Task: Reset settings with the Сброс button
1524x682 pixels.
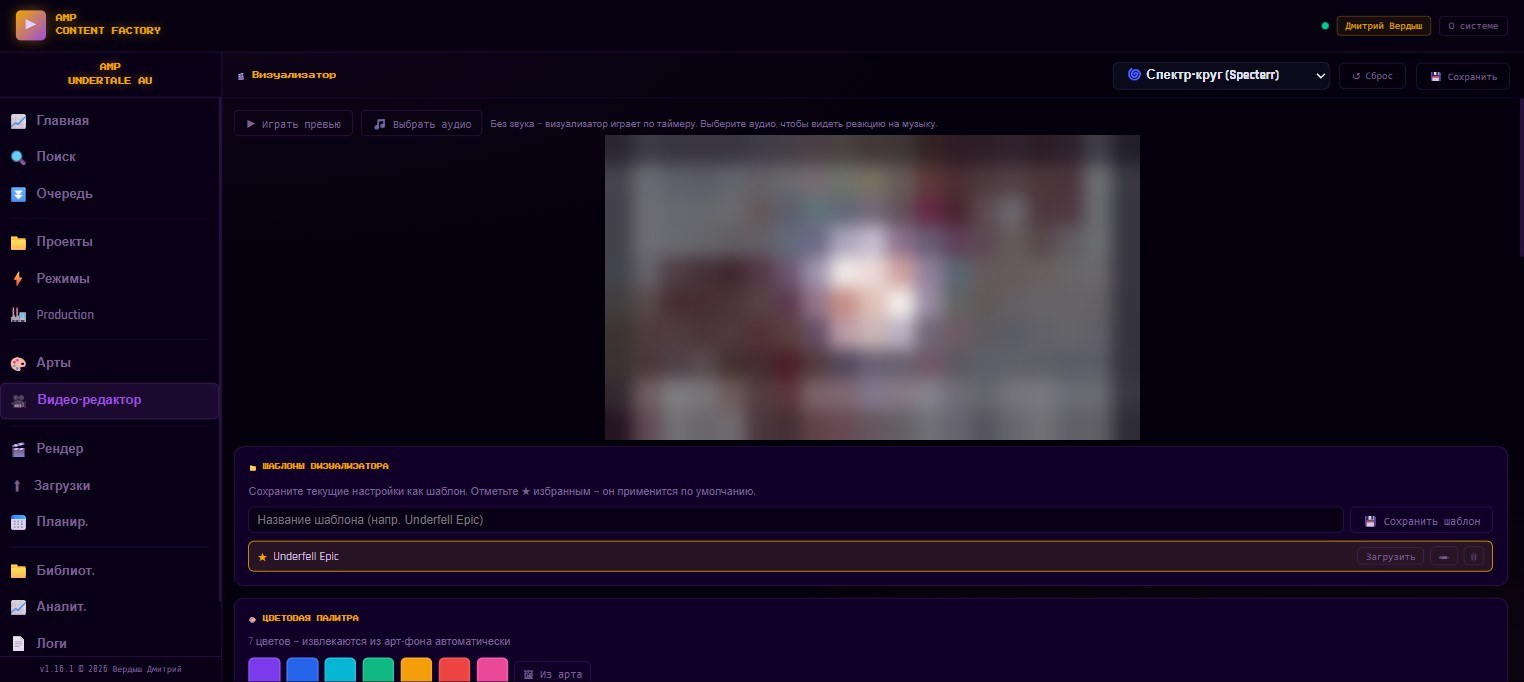Action: (x=1372, y=76)
